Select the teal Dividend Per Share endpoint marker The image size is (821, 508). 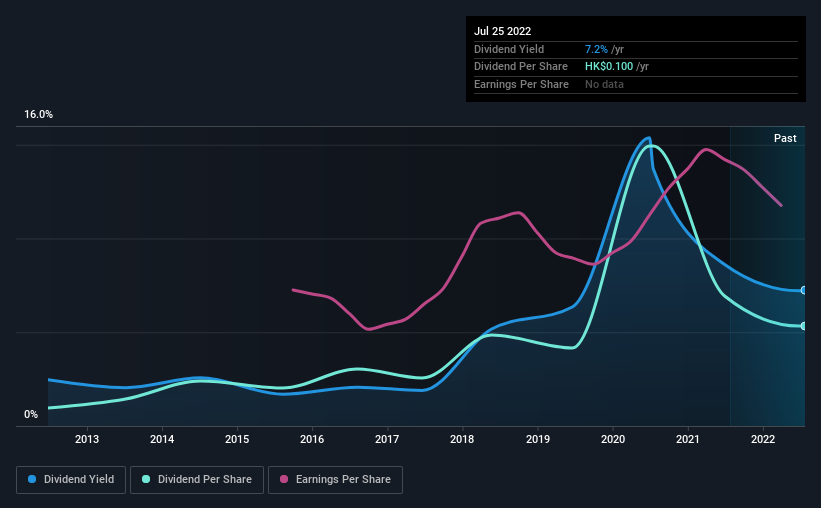[x=804, y=326]
